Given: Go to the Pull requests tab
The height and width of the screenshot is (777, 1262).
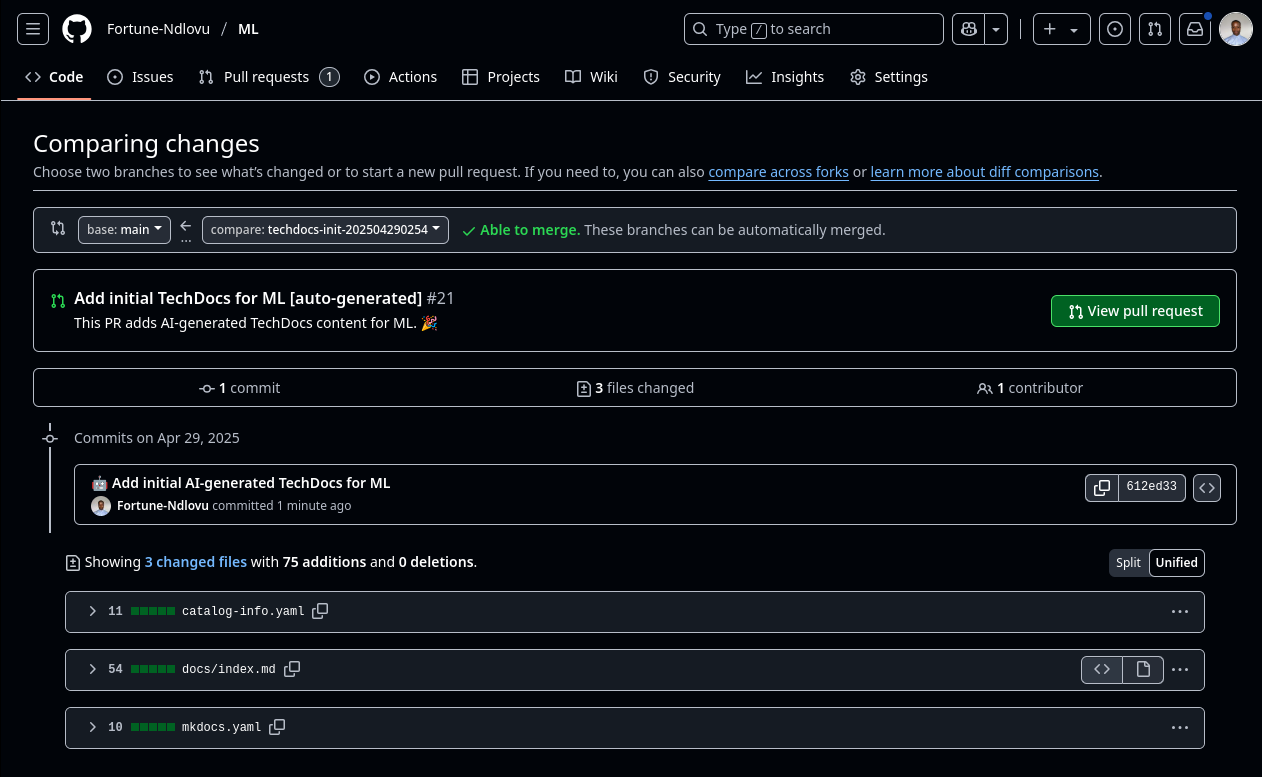Looking at the screenshot, I should [268, 77].
